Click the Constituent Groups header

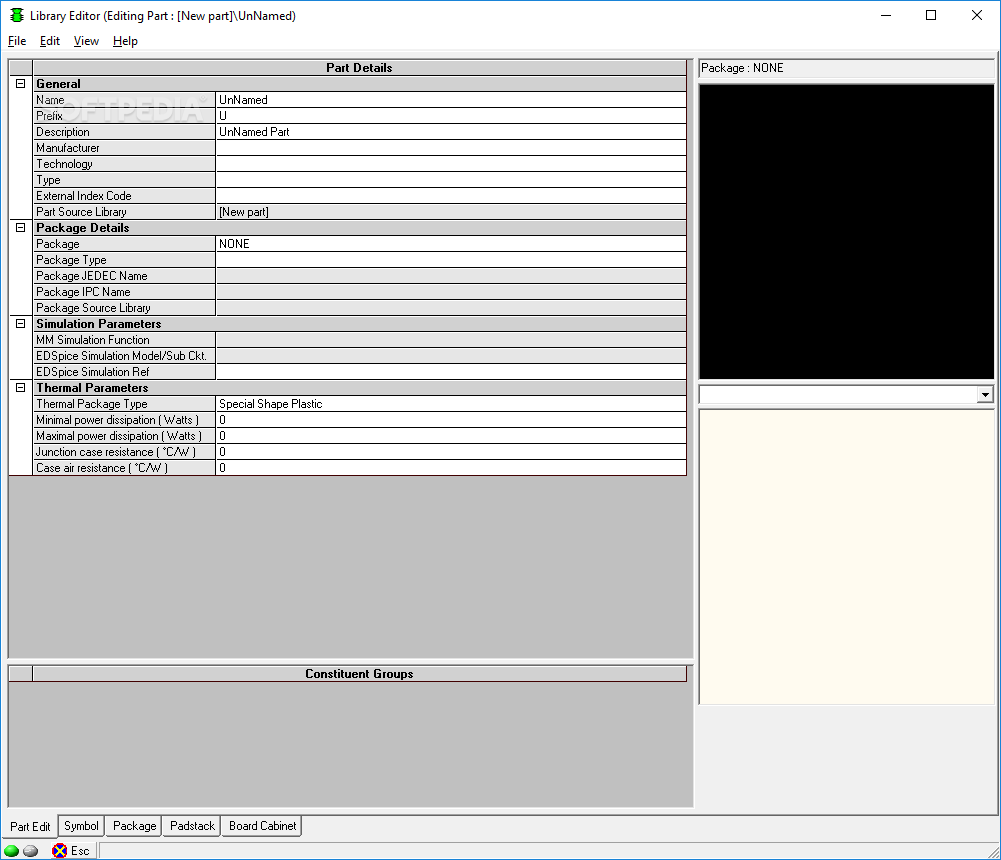coord(359,674)
